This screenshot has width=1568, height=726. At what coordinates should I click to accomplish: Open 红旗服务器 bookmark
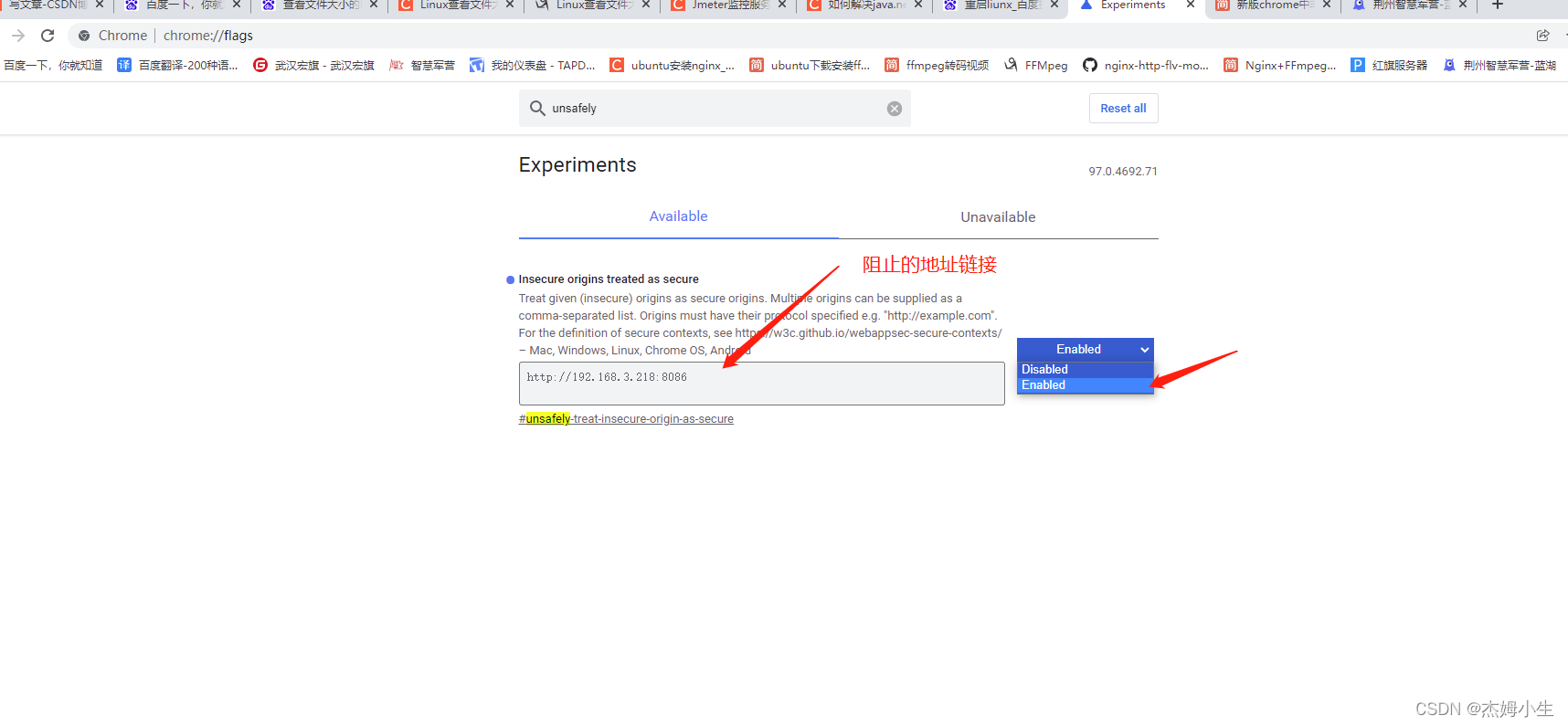tap(1389, 65)
